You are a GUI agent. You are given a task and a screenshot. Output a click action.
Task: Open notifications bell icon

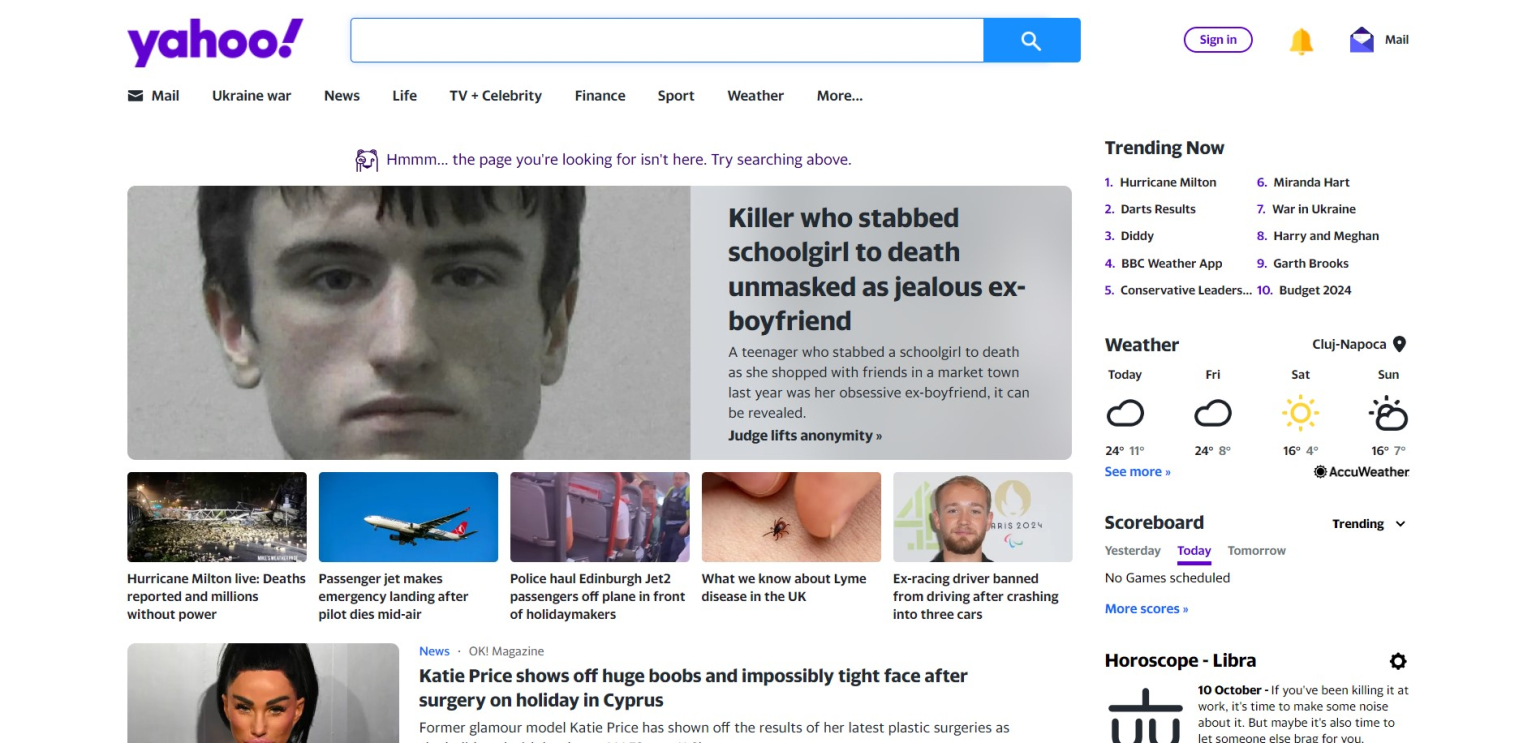click(1301, 41)
